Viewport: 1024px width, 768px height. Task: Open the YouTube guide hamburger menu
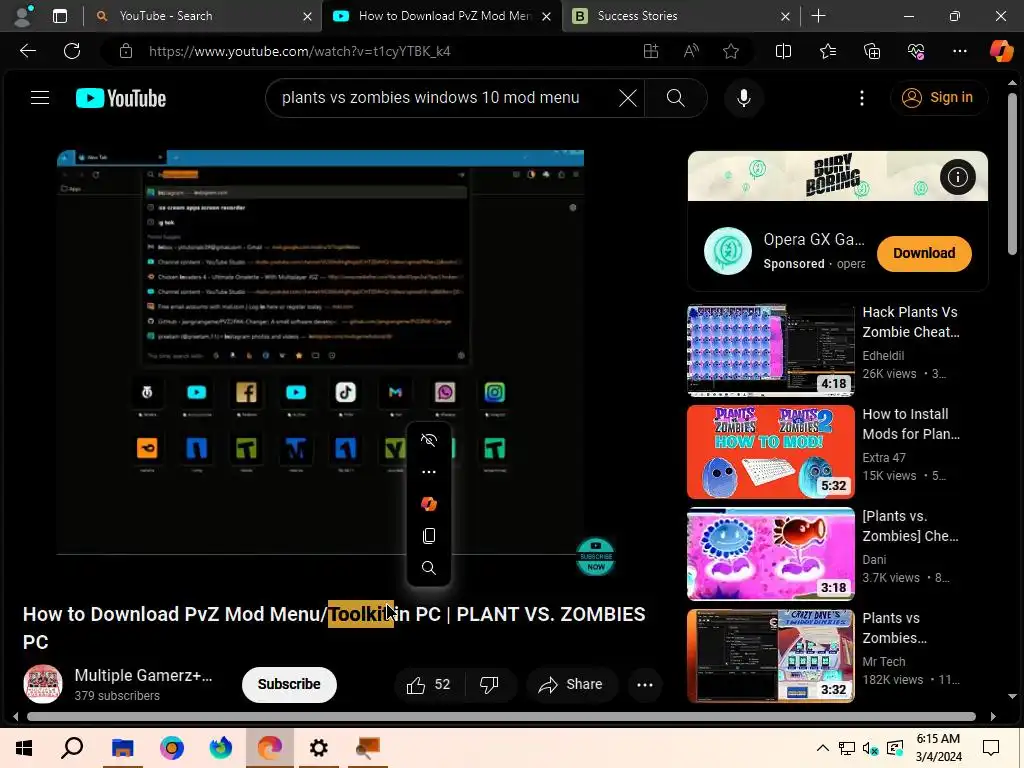40,98
